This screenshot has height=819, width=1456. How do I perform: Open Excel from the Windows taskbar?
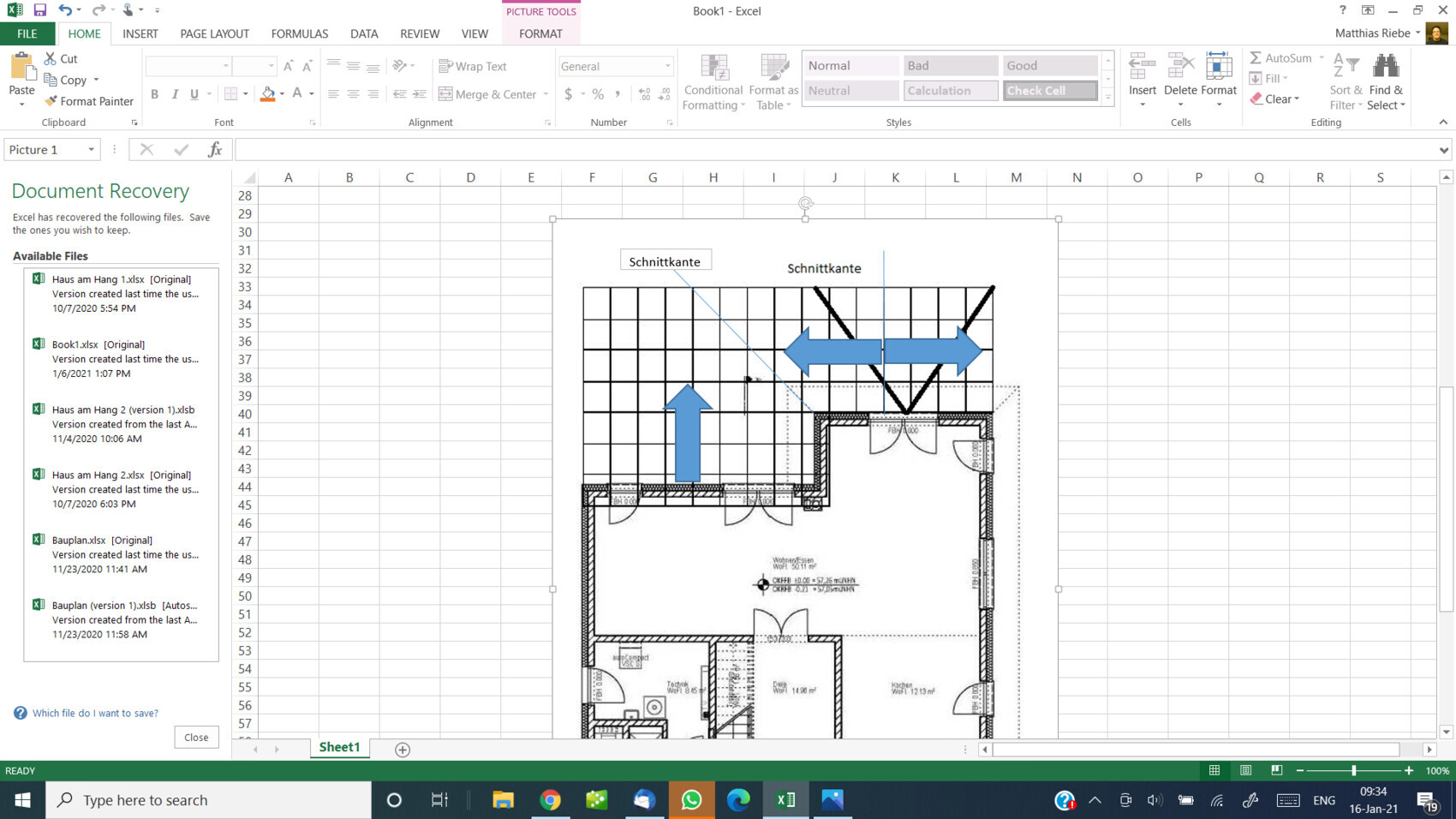pyautogui.click(x=785, y=800)
